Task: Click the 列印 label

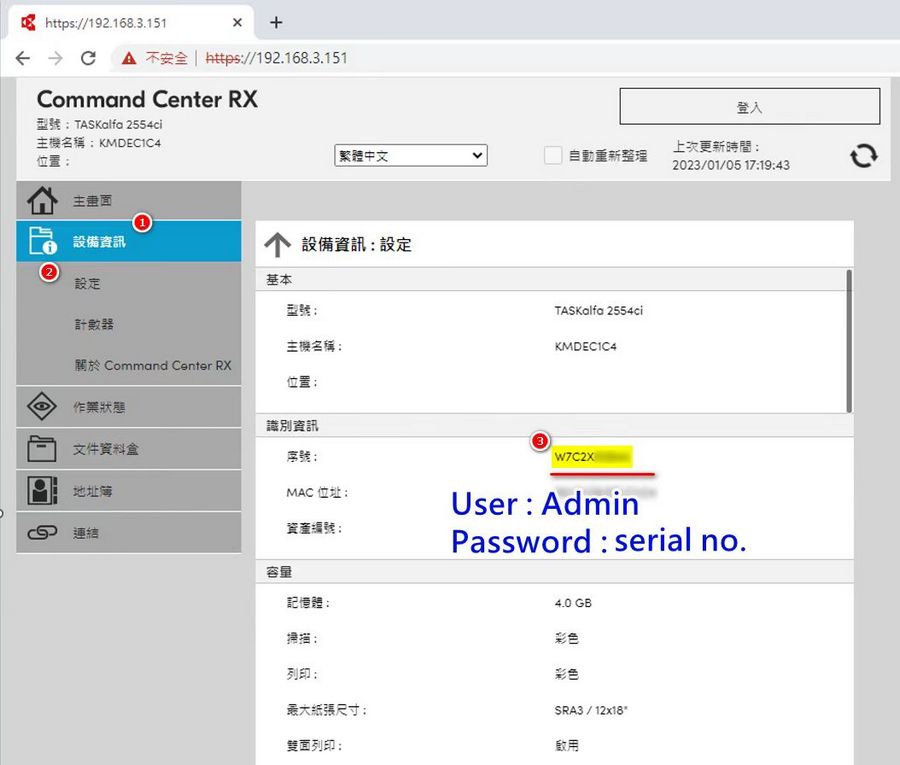Action: 302,674
